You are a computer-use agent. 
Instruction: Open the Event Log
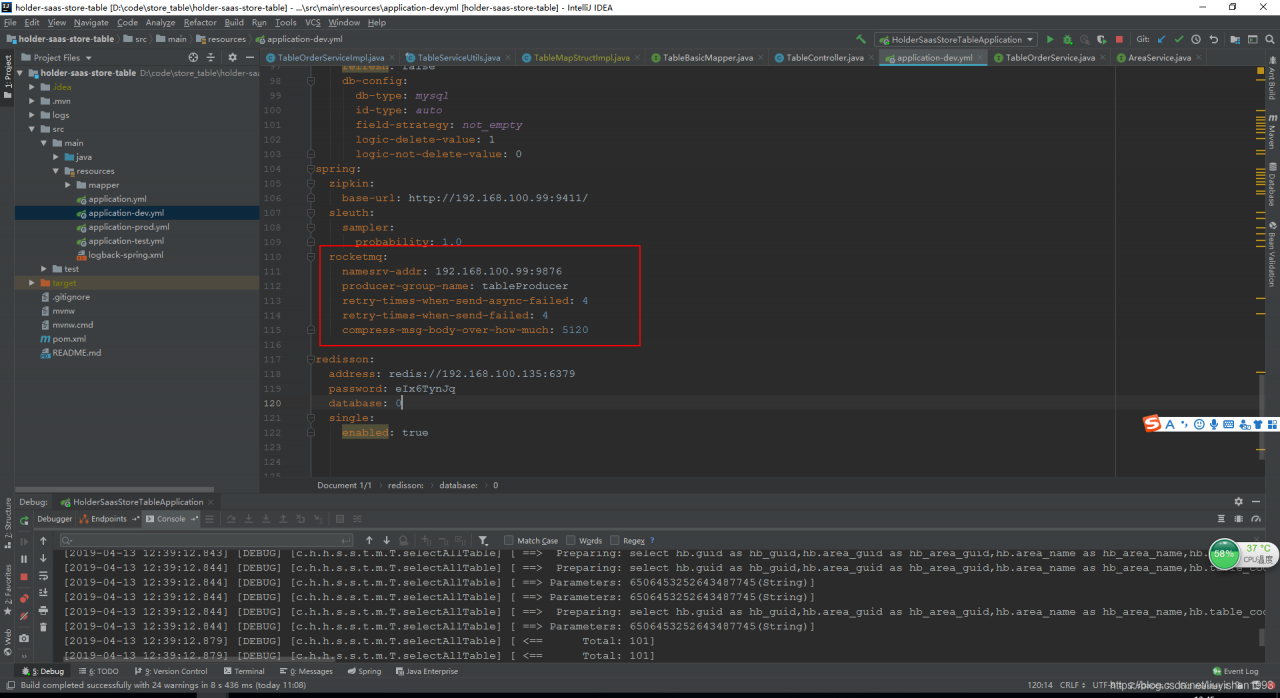click(1235, 671)
